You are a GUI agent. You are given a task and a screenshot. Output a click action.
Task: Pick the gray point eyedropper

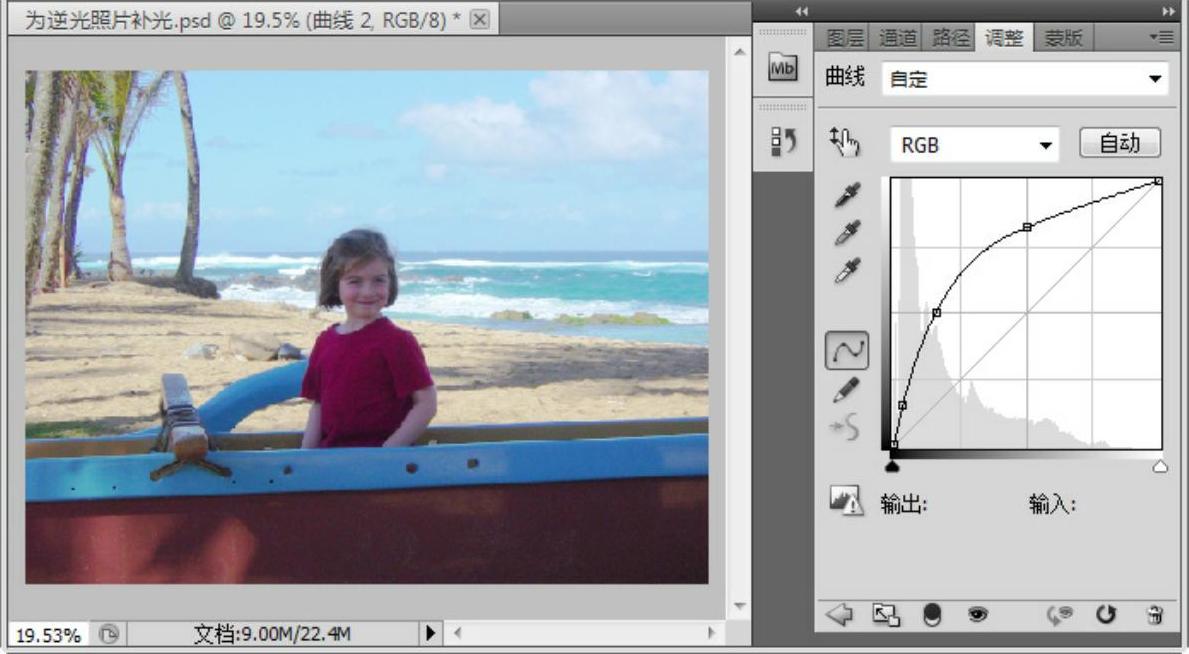point(846,233)
